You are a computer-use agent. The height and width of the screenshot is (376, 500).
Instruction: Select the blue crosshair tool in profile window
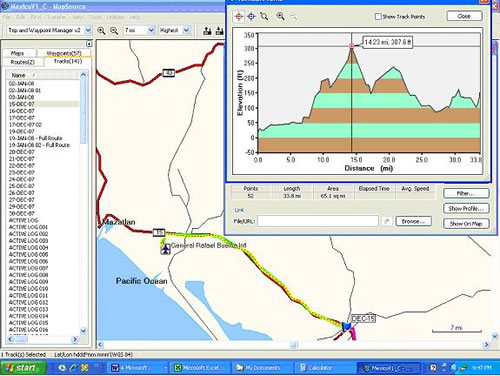251,16
